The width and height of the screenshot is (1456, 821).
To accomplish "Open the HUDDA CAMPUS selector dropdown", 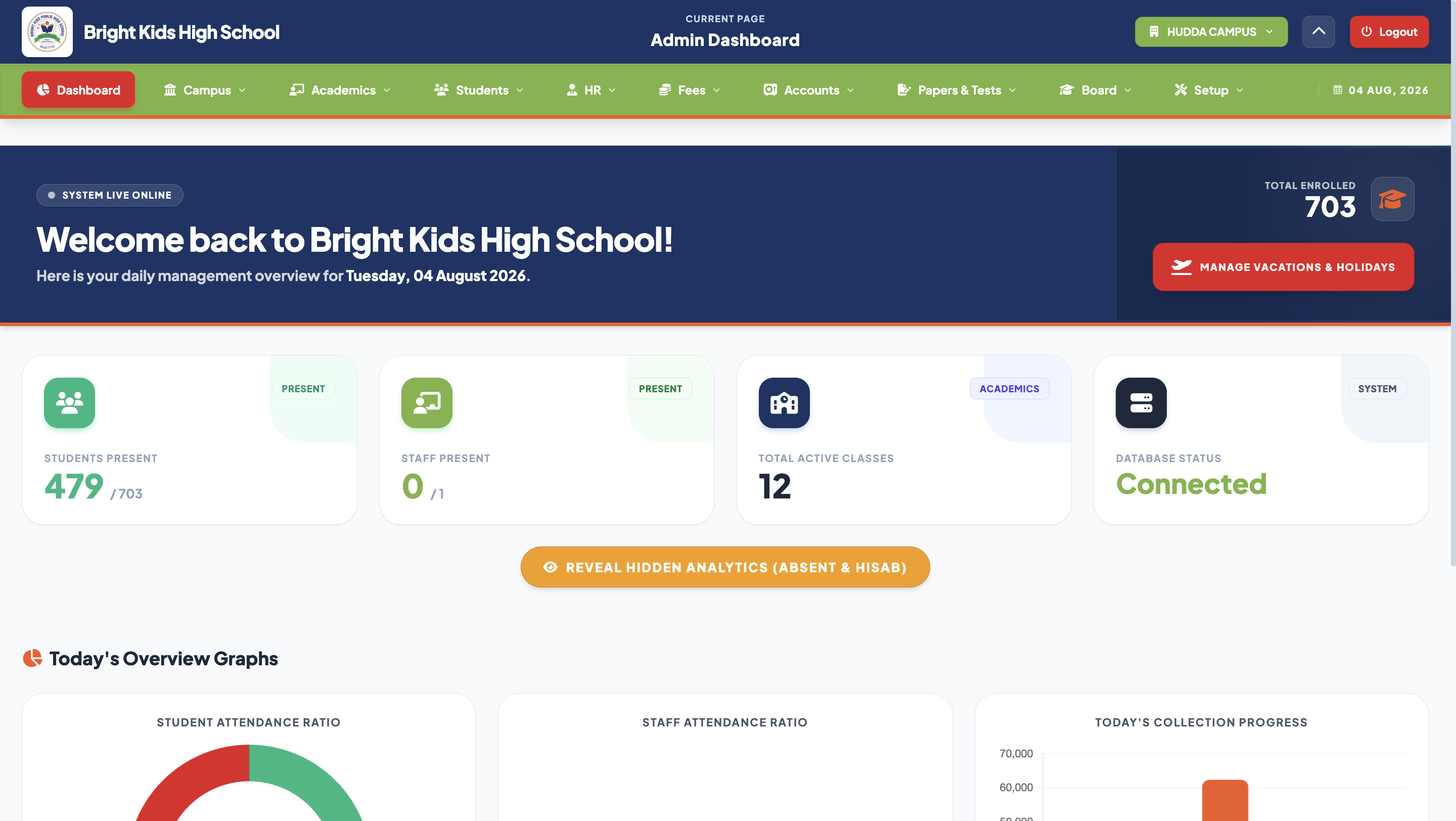I will [x=1211, y=32].
